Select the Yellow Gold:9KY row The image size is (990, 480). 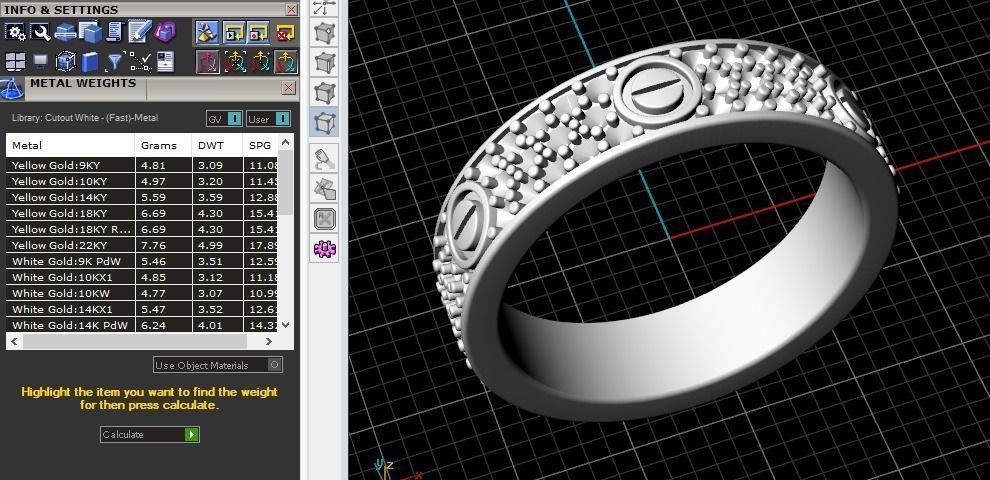[x=142, y=165]
